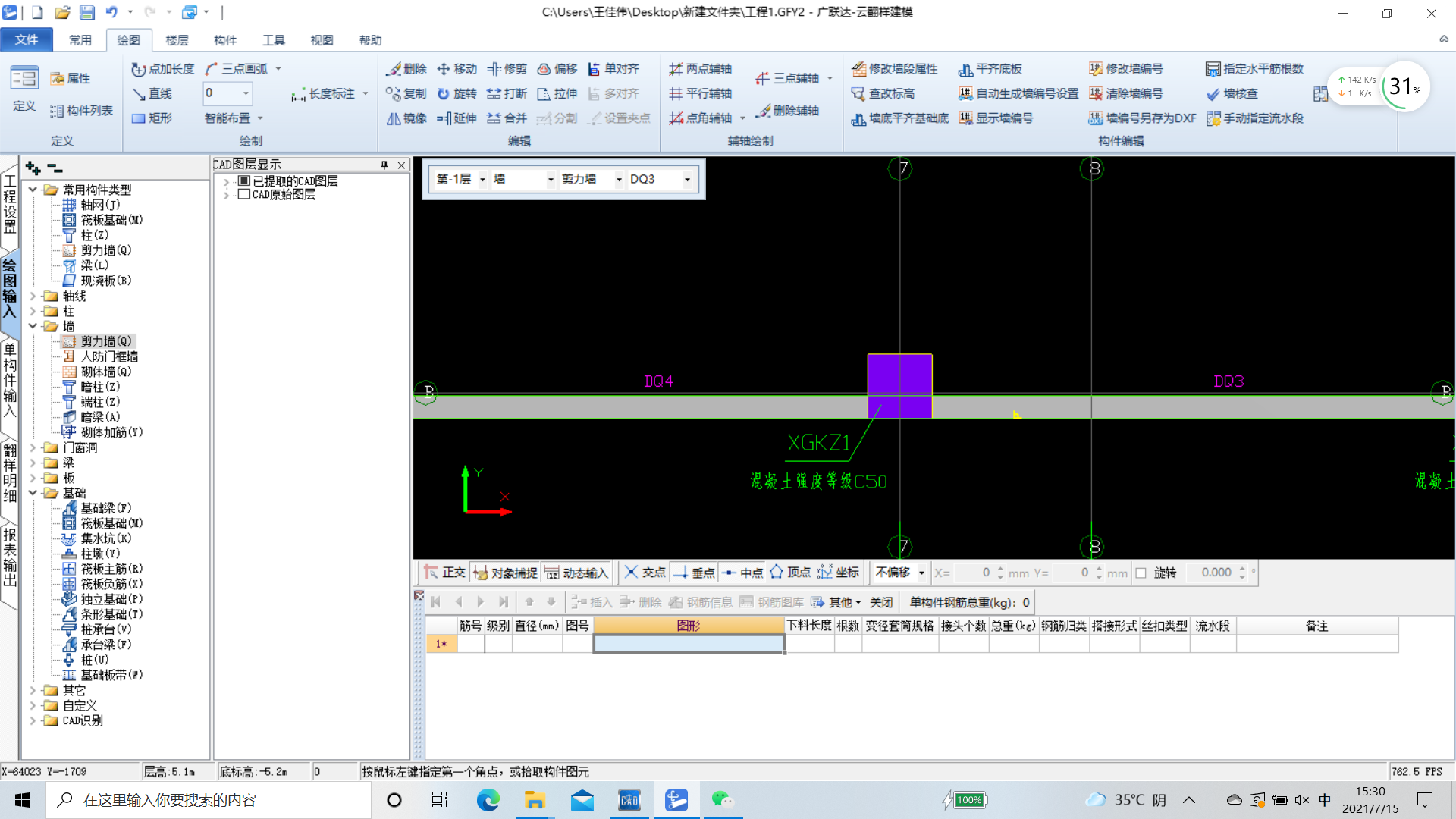Screen dimensions: 1456x819
Task: Click the 合并 tool
Action: [x=507, y=118]
